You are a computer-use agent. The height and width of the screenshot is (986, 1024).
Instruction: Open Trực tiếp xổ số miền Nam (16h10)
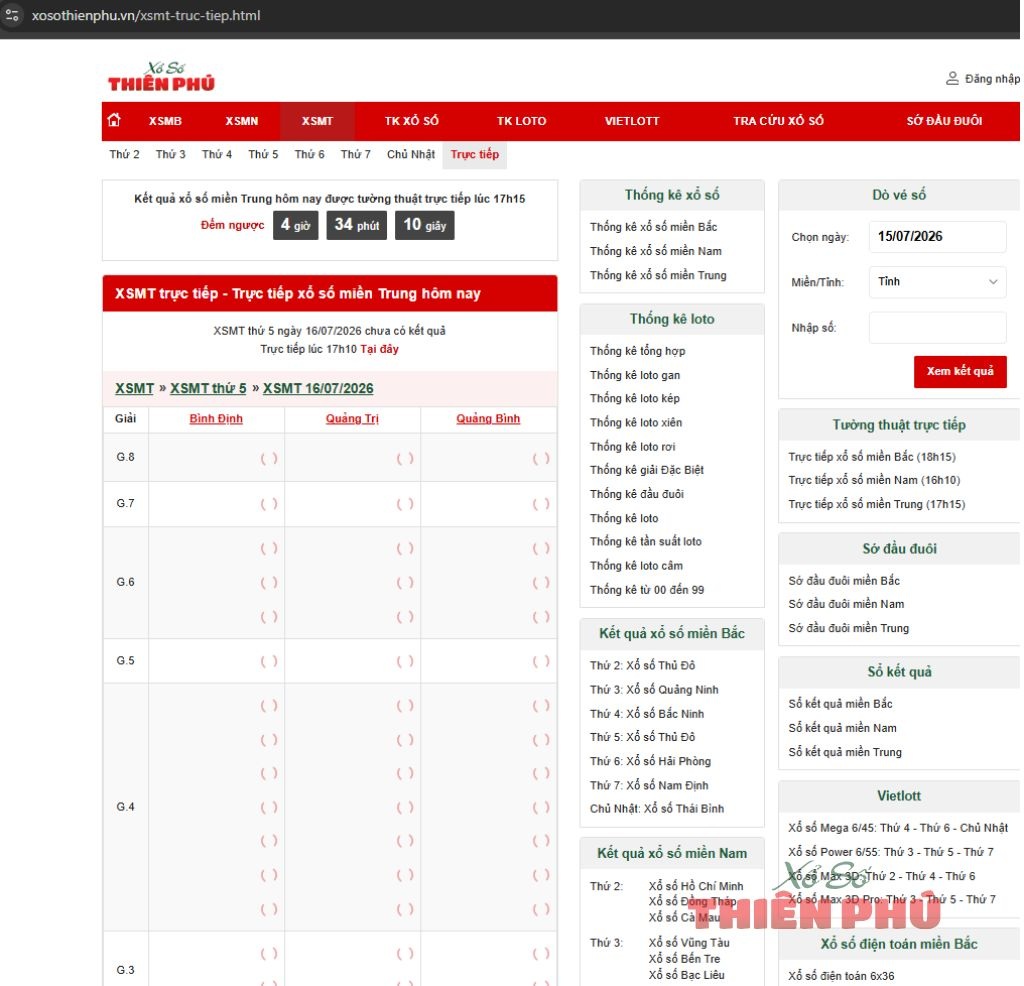pos(874,480)
